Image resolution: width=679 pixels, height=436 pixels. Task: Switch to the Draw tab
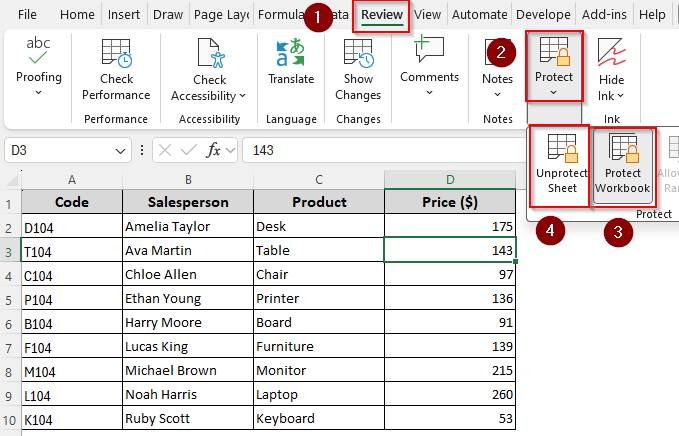(x=168, y=15)
